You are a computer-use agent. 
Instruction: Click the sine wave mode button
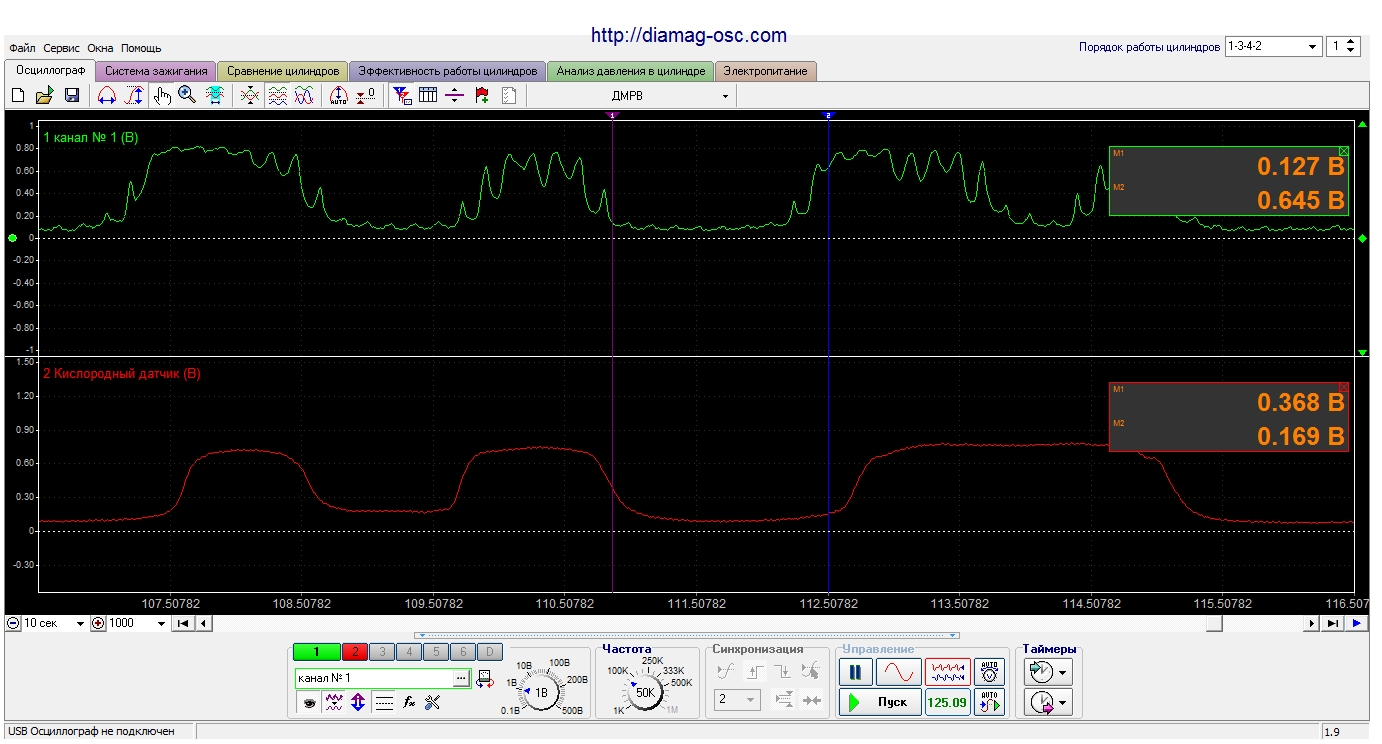pyautogui.click(x=898, y=672)
